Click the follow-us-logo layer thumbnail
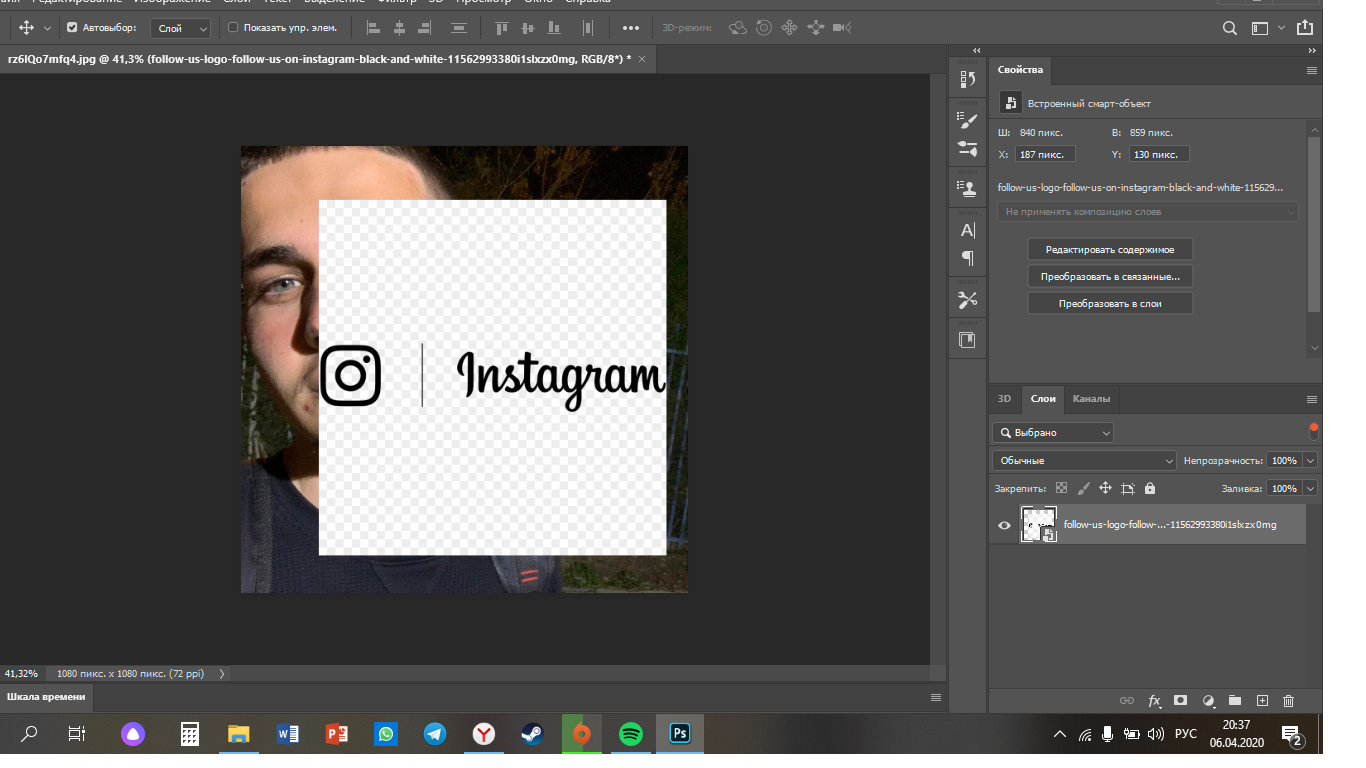The height and width of the screenshot is (768, 1366). [1038, 524]
